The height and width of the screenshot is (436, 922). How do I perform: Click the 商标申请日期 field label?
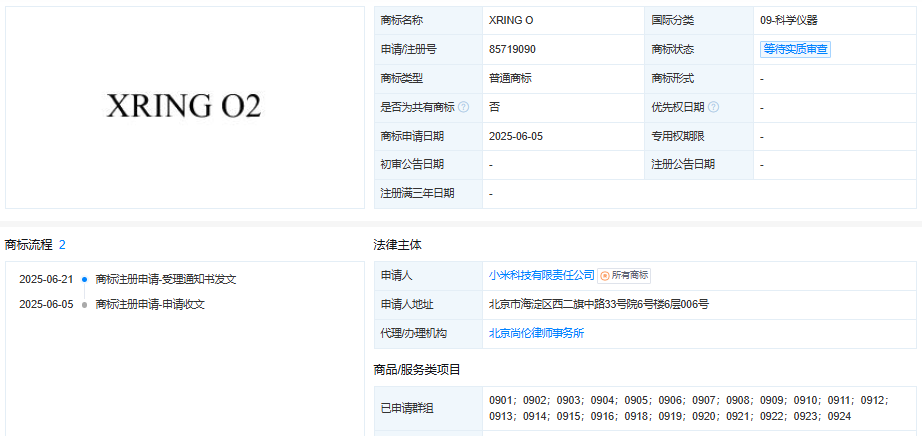click(412, 137)
